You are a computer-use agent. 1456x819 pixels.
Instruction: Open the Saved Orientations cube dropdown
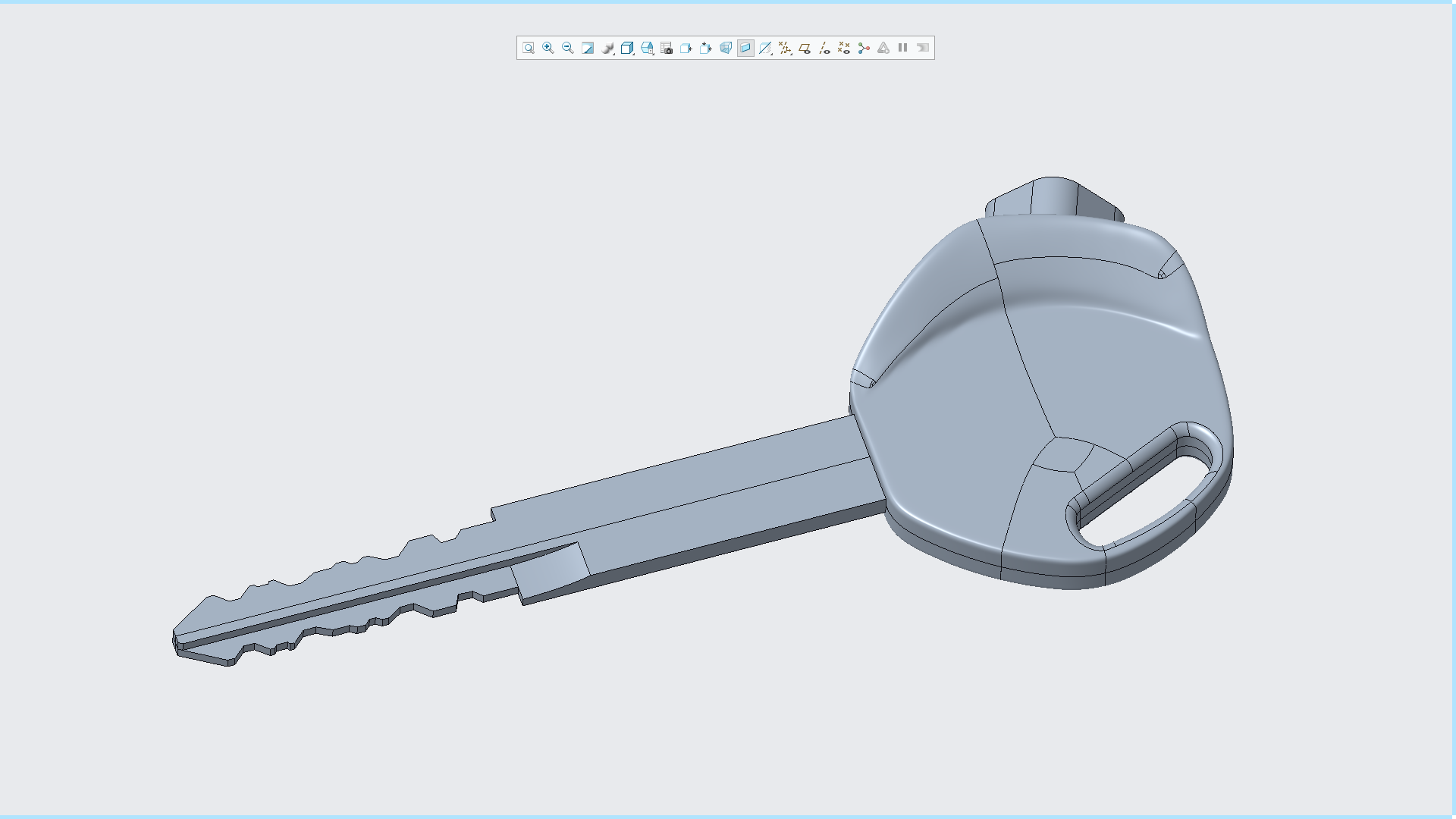coord(647,48)
